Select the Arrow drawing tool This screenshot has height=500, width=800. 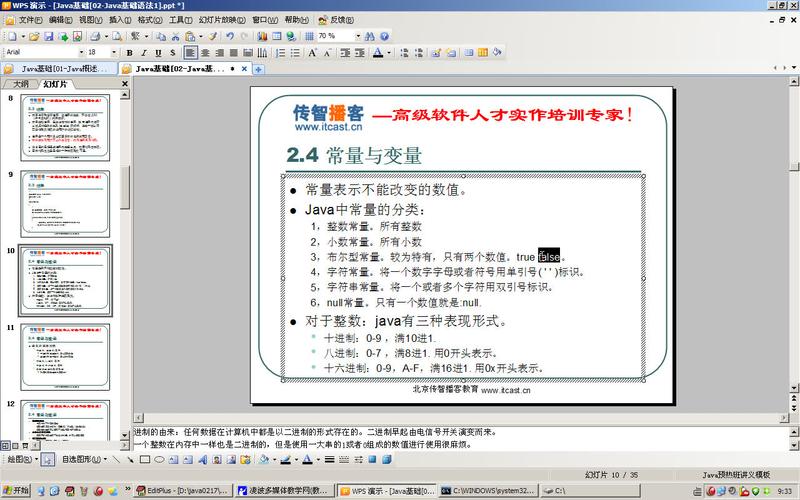click(130, 460)
